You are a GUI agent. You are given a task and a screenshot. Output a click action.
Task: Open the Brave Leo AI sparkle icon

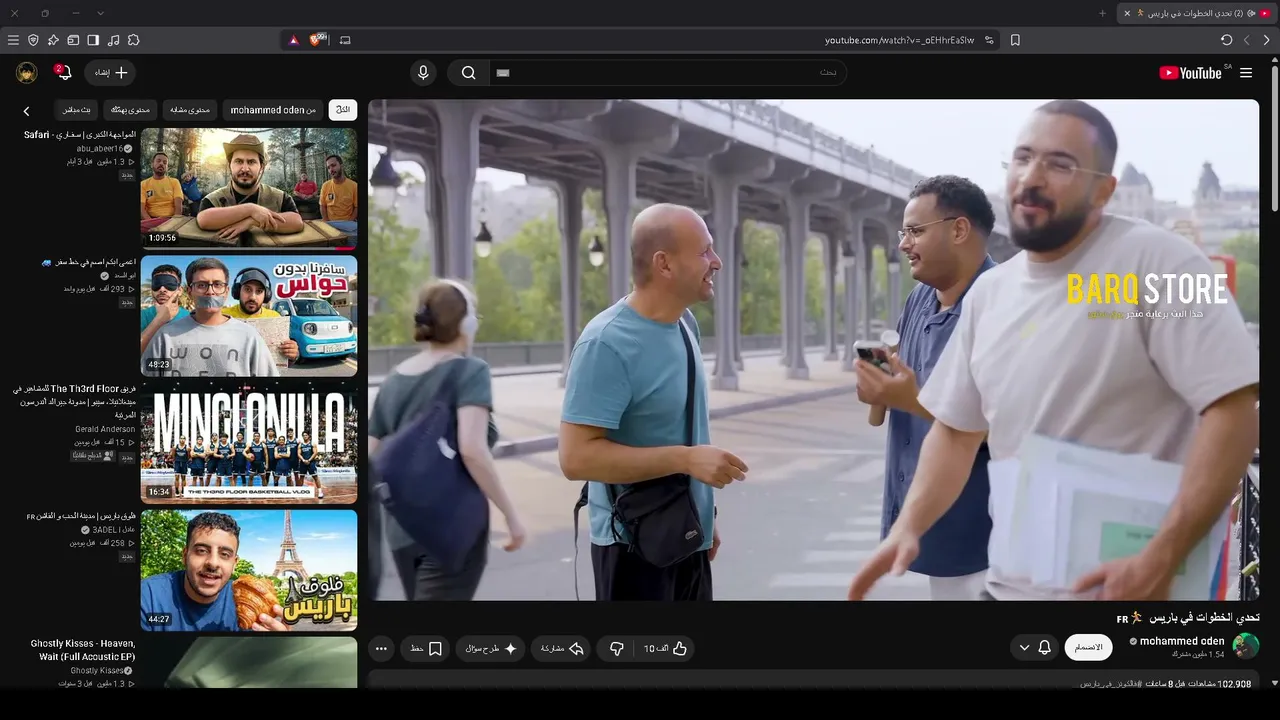click(x=53, y=40)
